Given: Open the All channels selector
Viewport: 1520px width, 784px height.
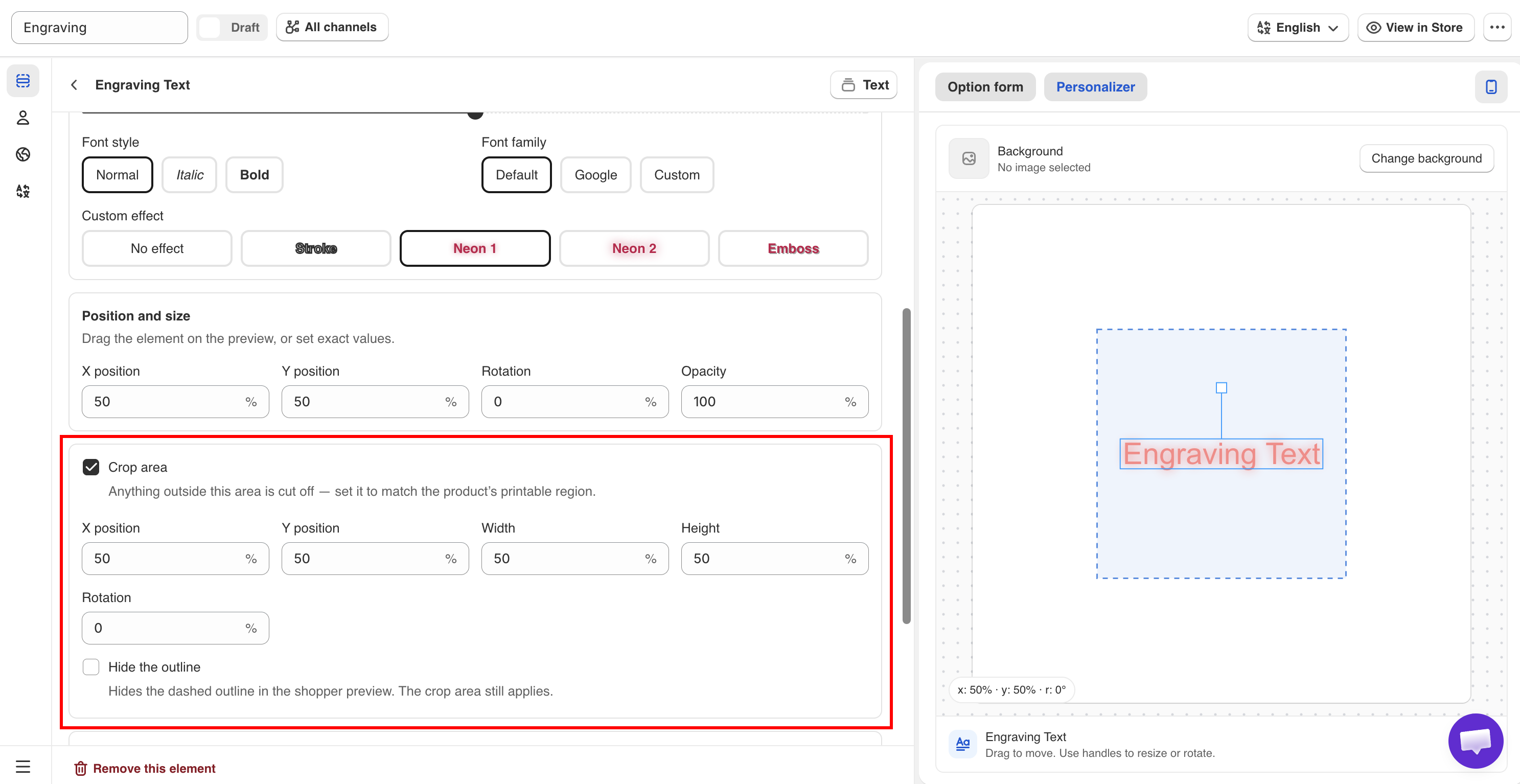Looking at the screenshot, I should click(x=332, y=27).
